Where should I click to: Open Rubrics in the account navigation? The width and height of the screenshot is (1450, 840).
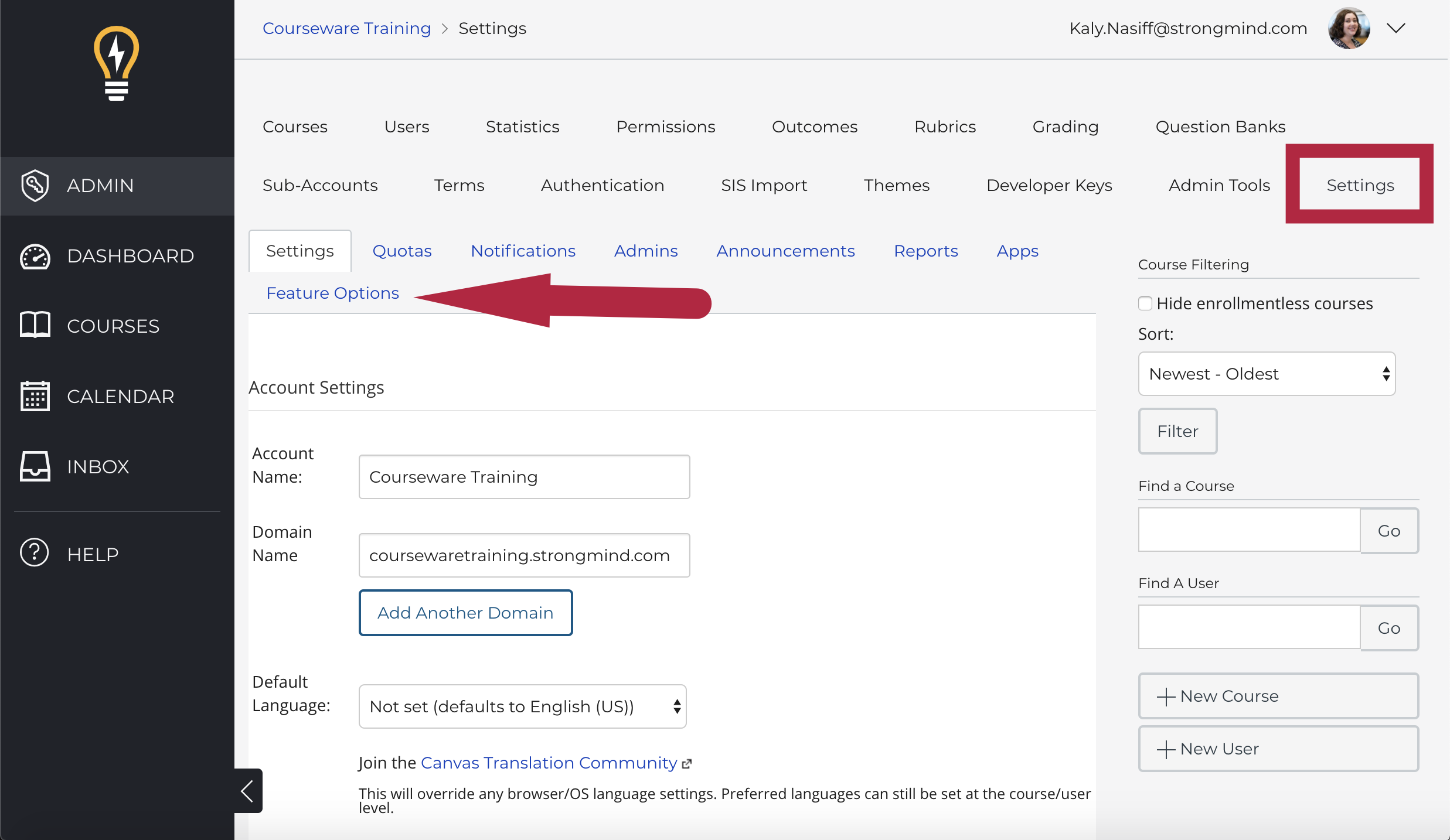(x=945, y=127)
